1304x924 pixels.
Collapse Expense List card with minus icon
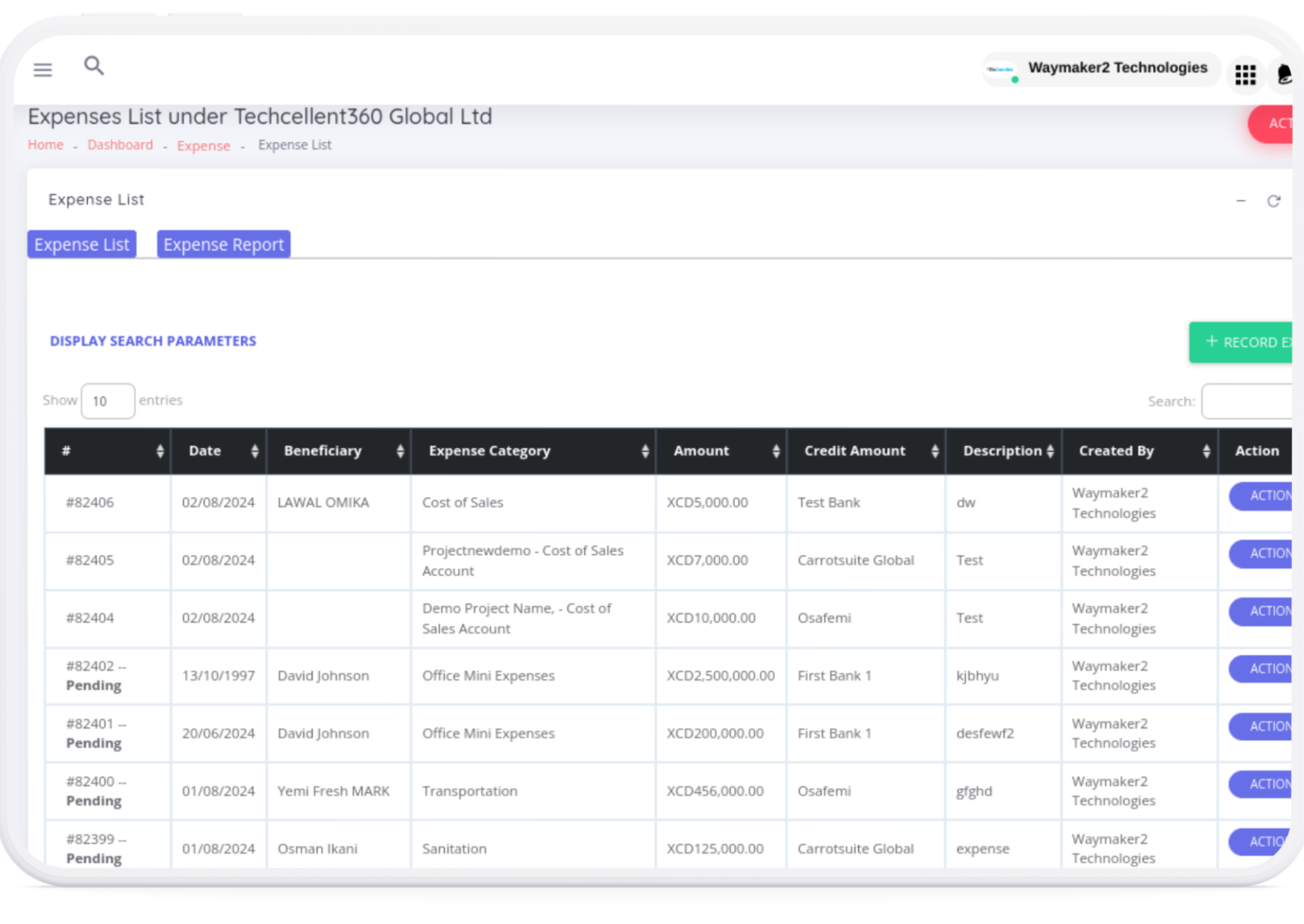[x=1241, y=201]
